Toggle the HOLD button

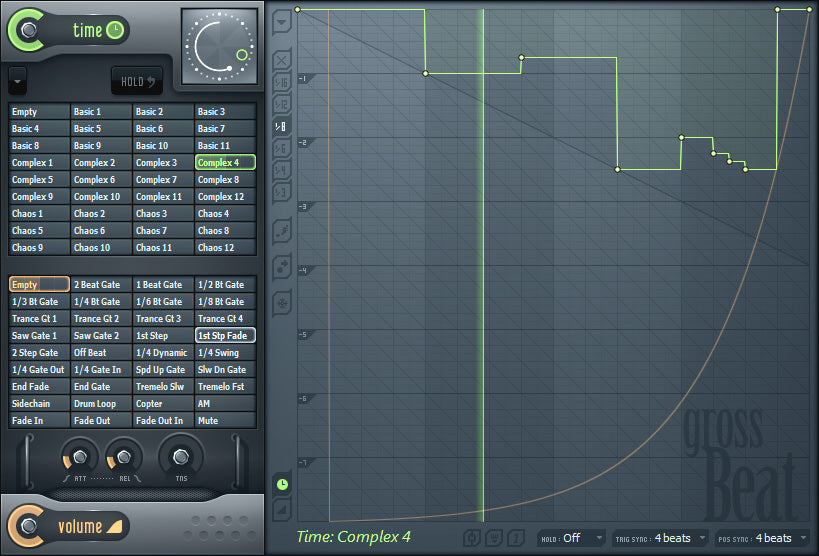137,81
